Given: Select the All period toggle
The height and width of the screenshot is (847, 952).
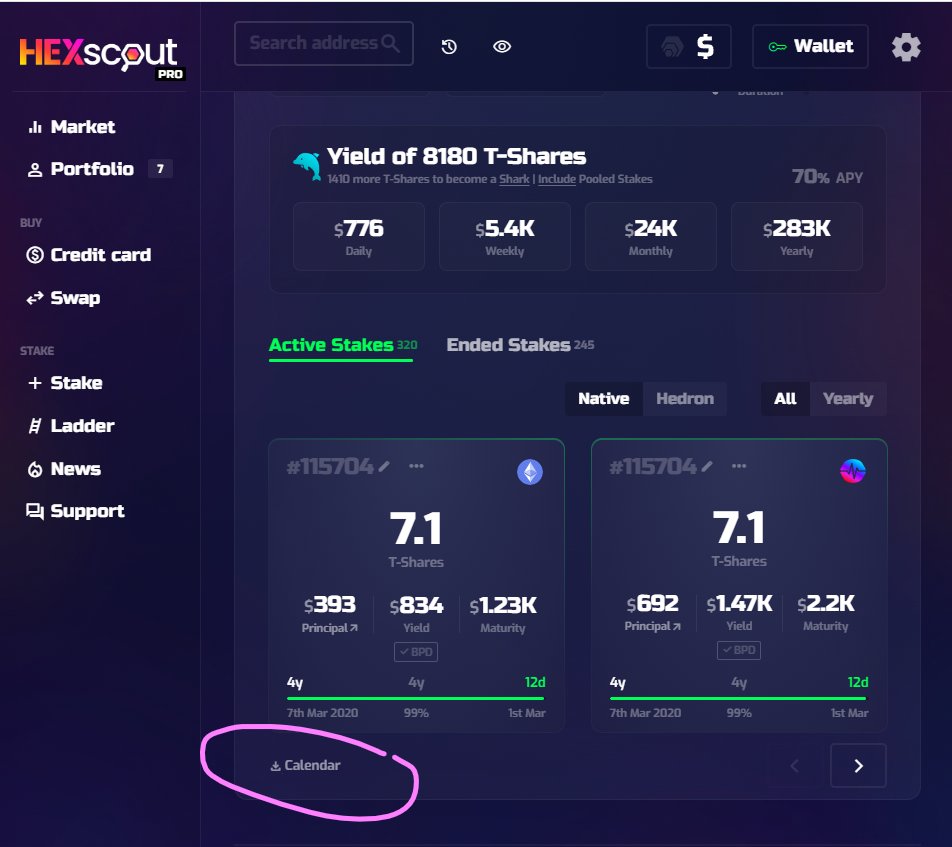Looking at the screenshot, I should (785, 399).
